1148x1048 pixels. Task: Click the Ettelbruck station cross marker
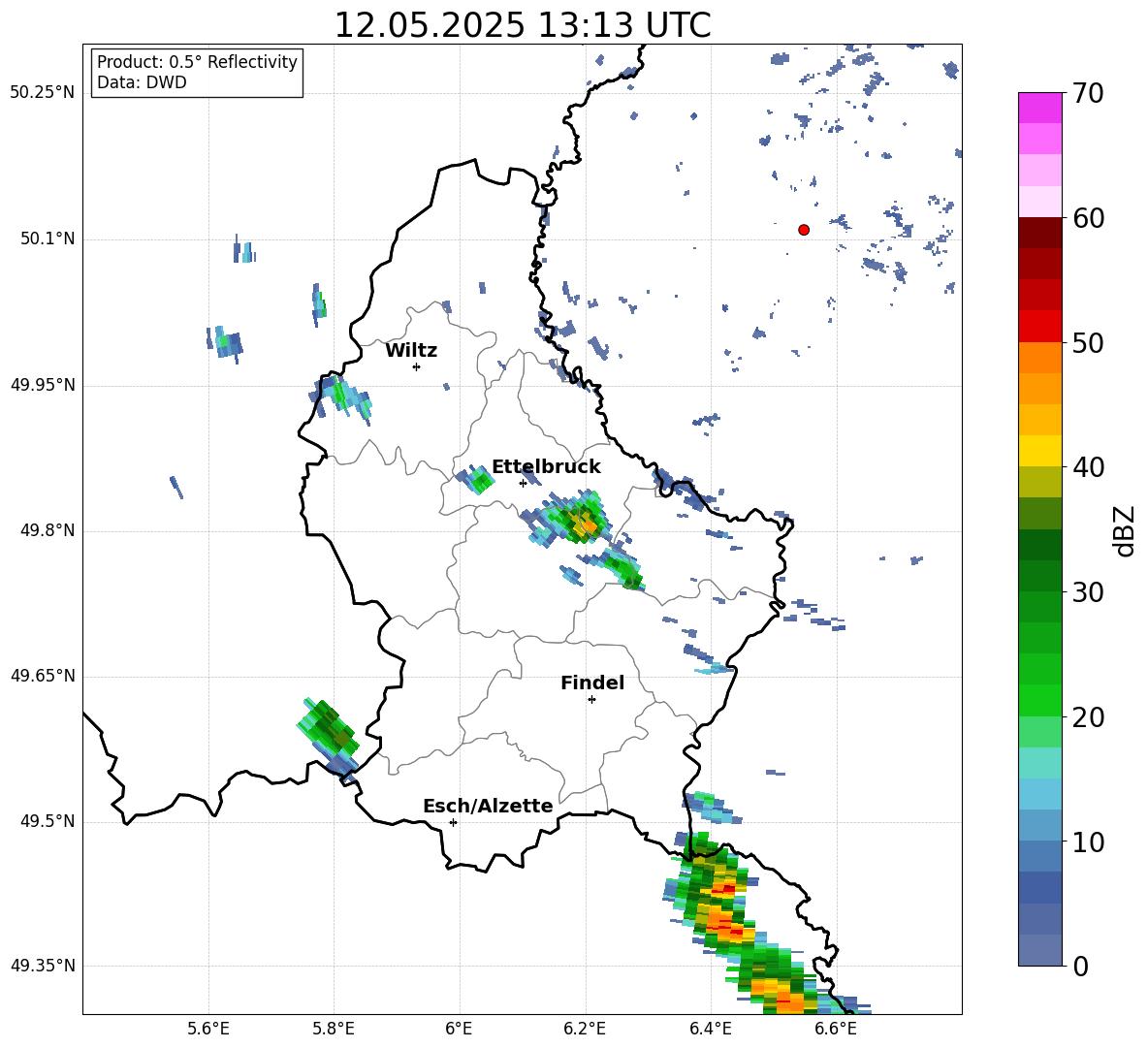[x=523, y=483]
